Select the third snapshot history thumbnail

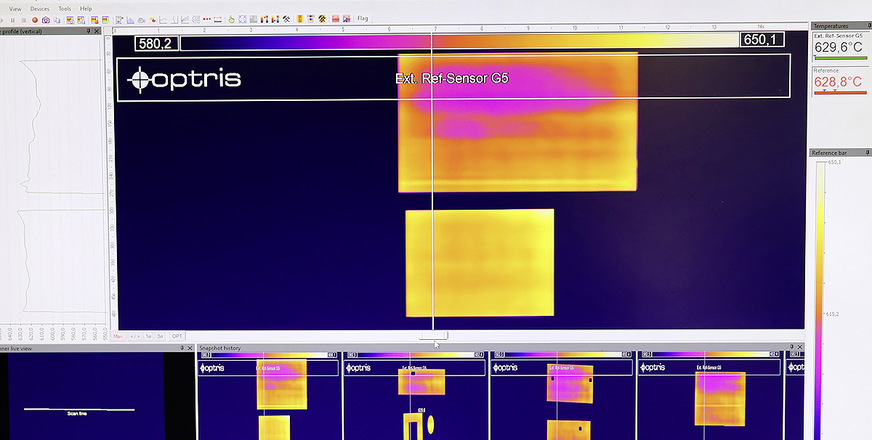tap(561, 395)
